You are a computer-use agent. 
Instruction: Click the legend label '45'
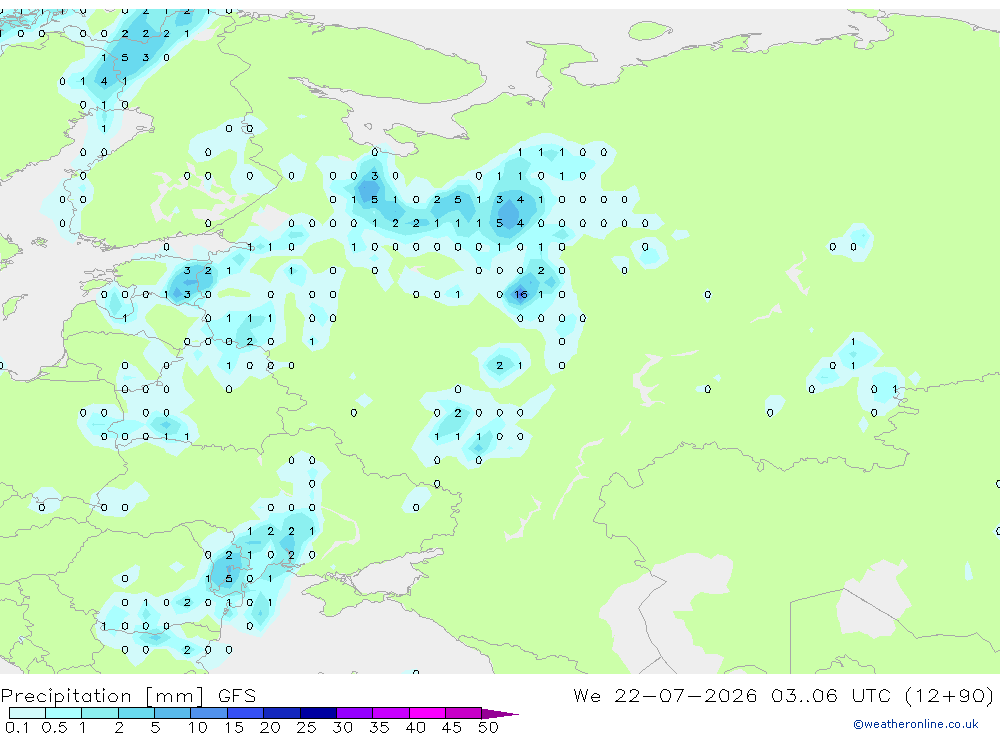[x=452, y=727]
